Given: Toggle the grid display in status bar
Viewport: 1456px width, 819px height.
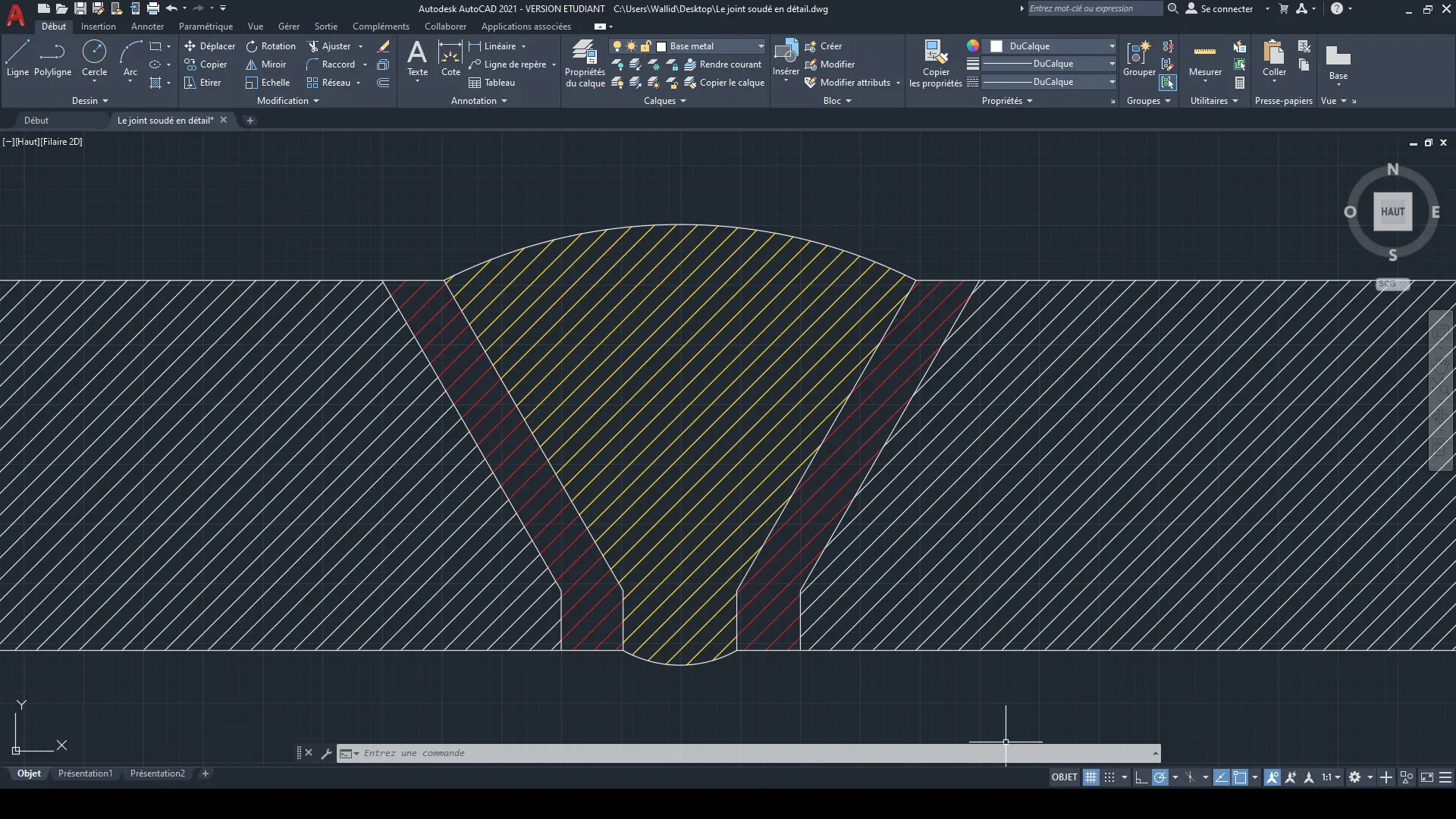Looking at the screenshot, I should tap(1090, 777).
